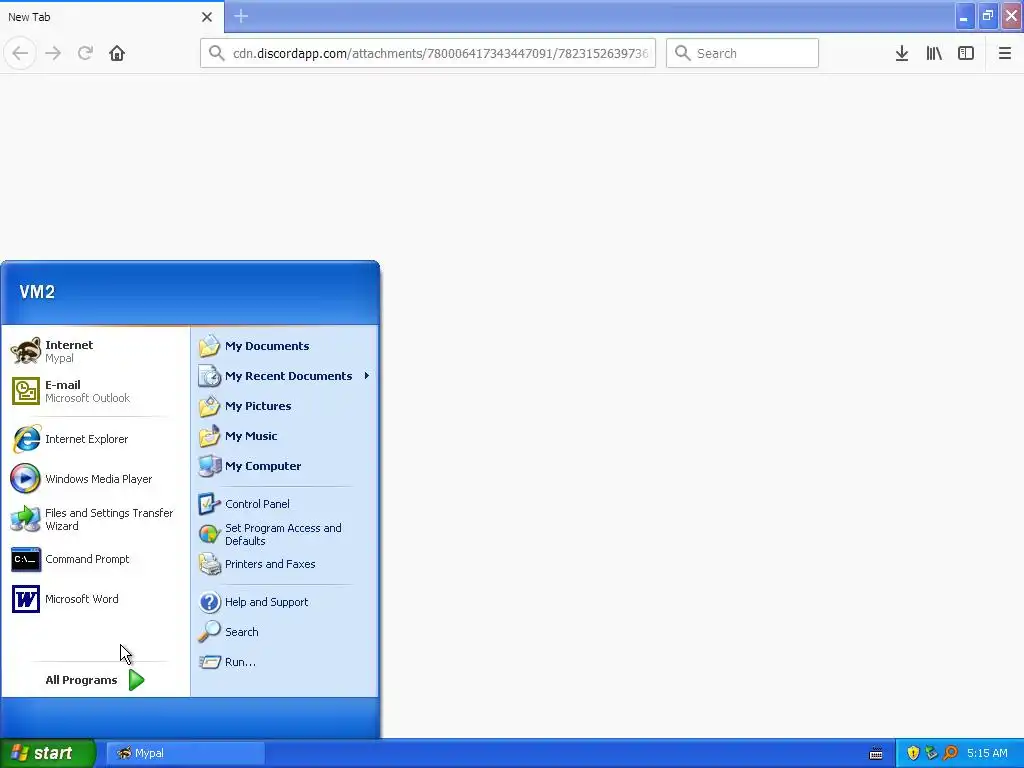The image size is (1024, 768).
Task: Select the New Tab browser tab
Action: [x=112, y=17]
